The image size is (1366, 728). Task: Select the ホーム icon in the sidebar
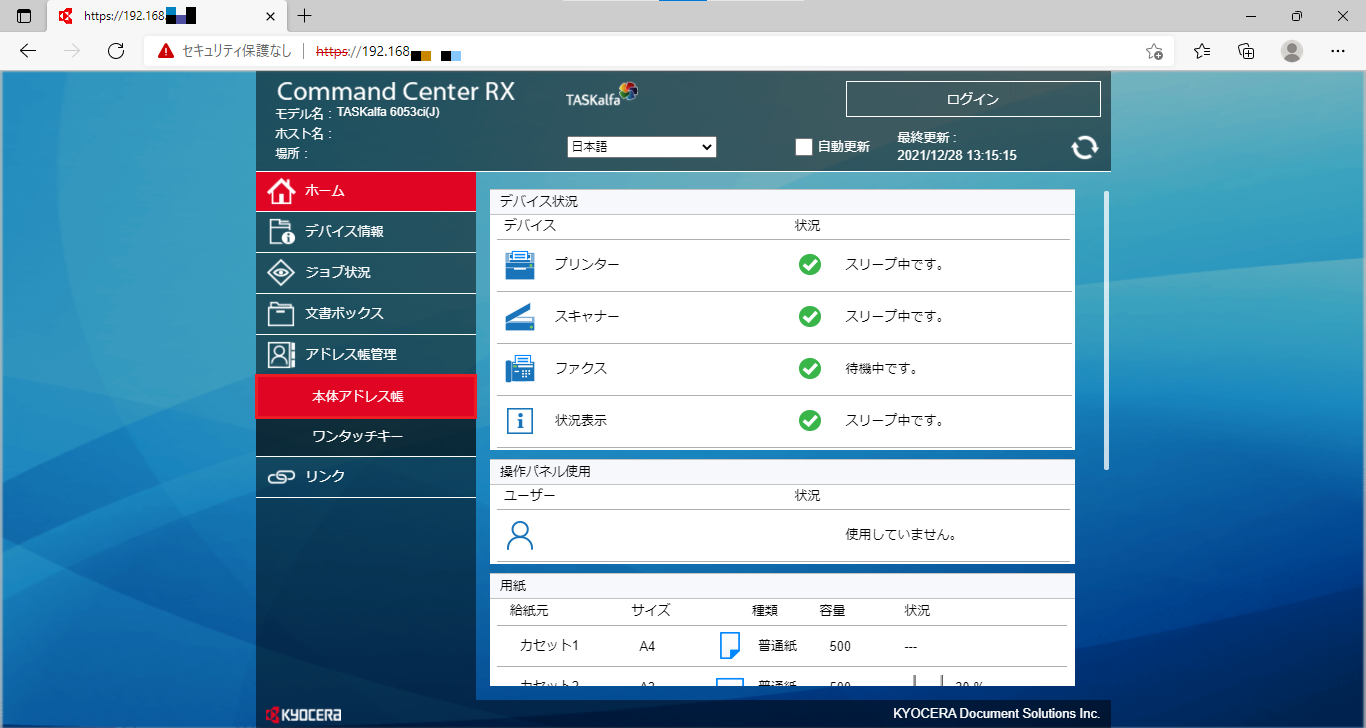(x=281, y=191)
